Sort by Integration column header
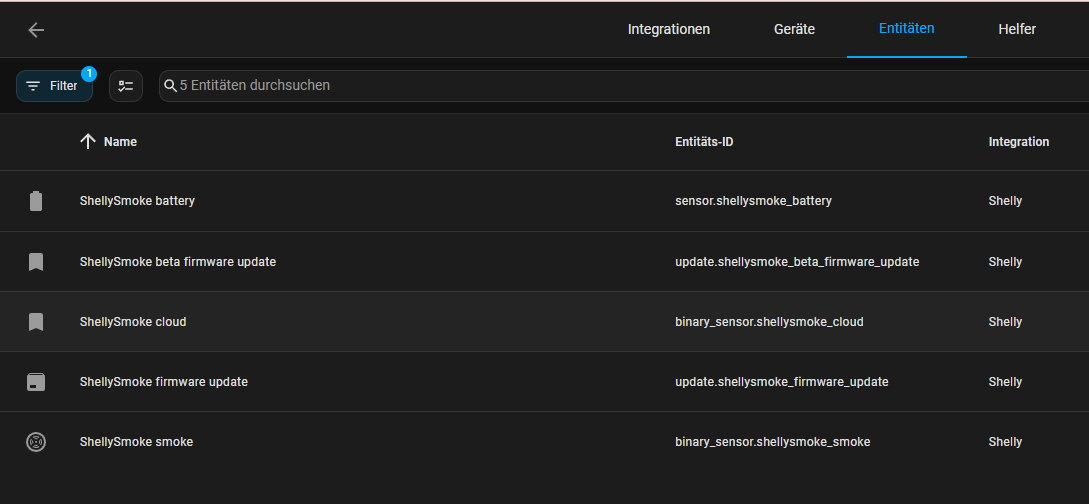 tap(1018, 142)
